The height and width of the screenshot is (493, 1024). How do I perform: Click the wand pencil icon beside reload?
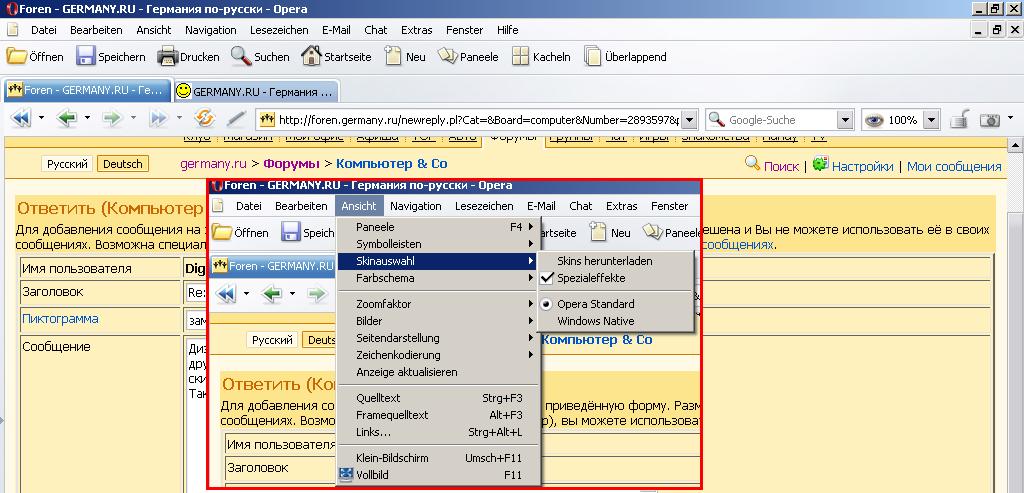236,119
